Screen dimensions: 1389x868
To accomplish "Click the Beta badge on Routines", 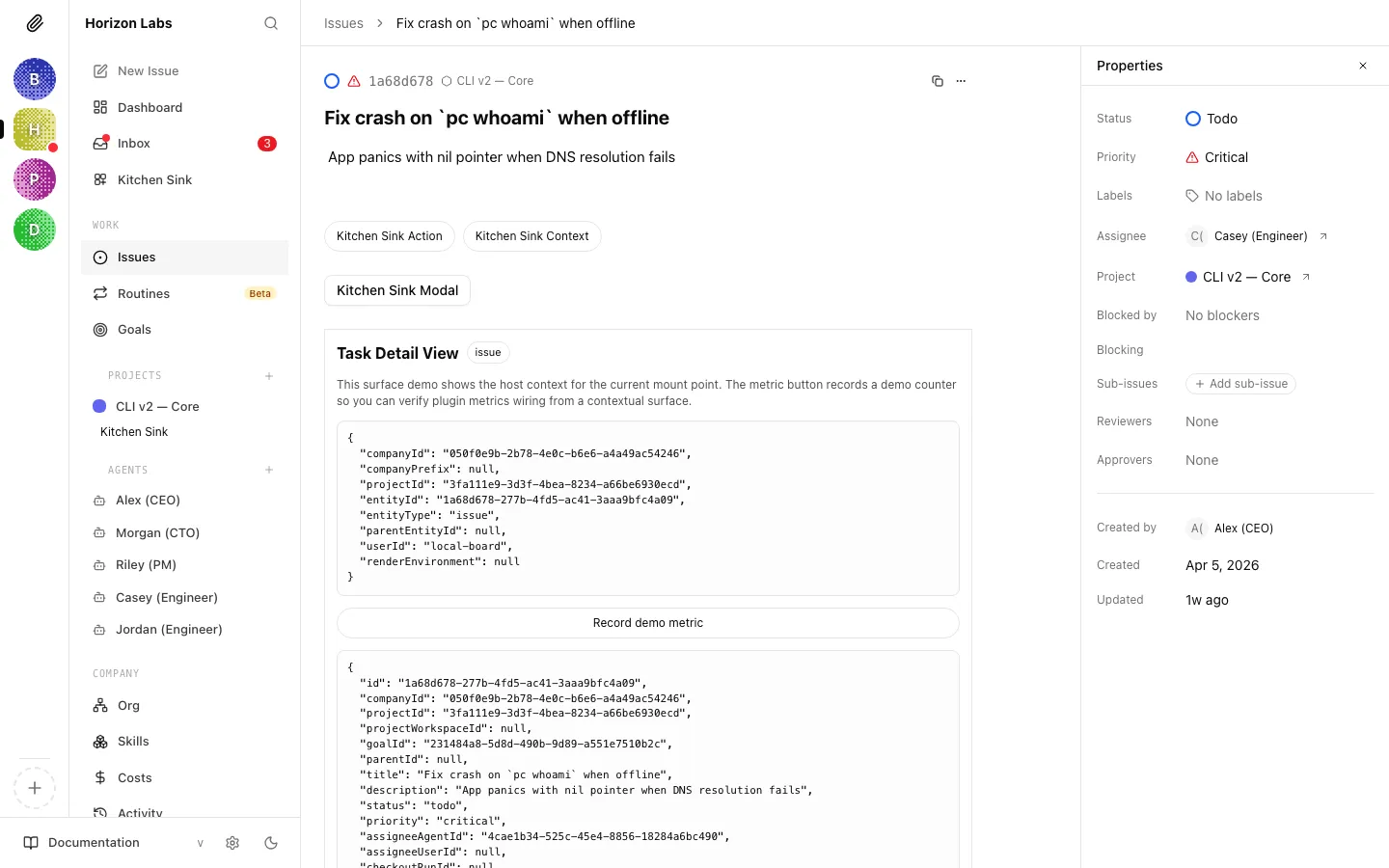I will (x=260, y=294).
